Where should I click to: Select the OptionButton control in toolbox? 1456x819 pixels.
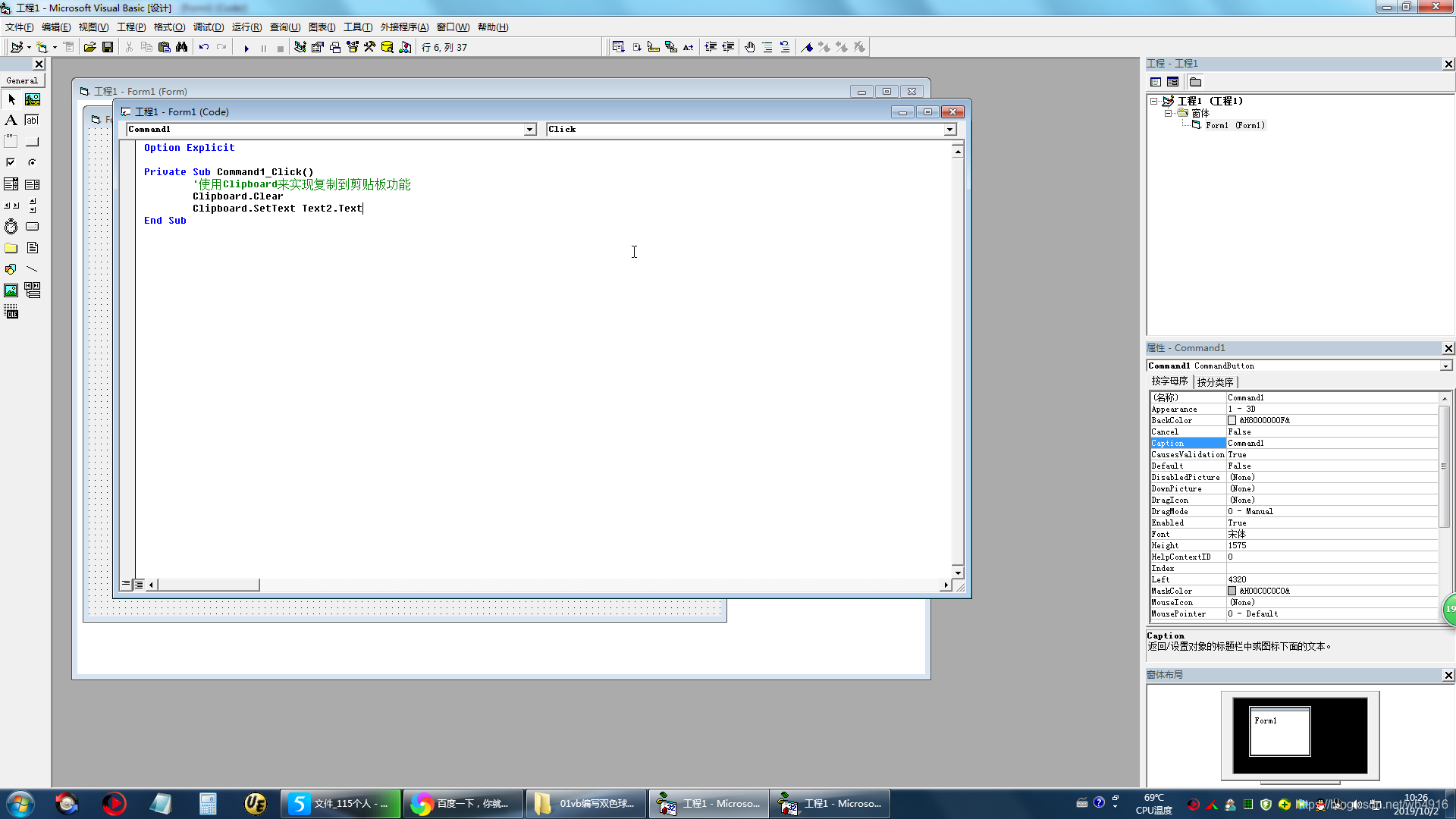pyautogui.click(x=32, y=162)
